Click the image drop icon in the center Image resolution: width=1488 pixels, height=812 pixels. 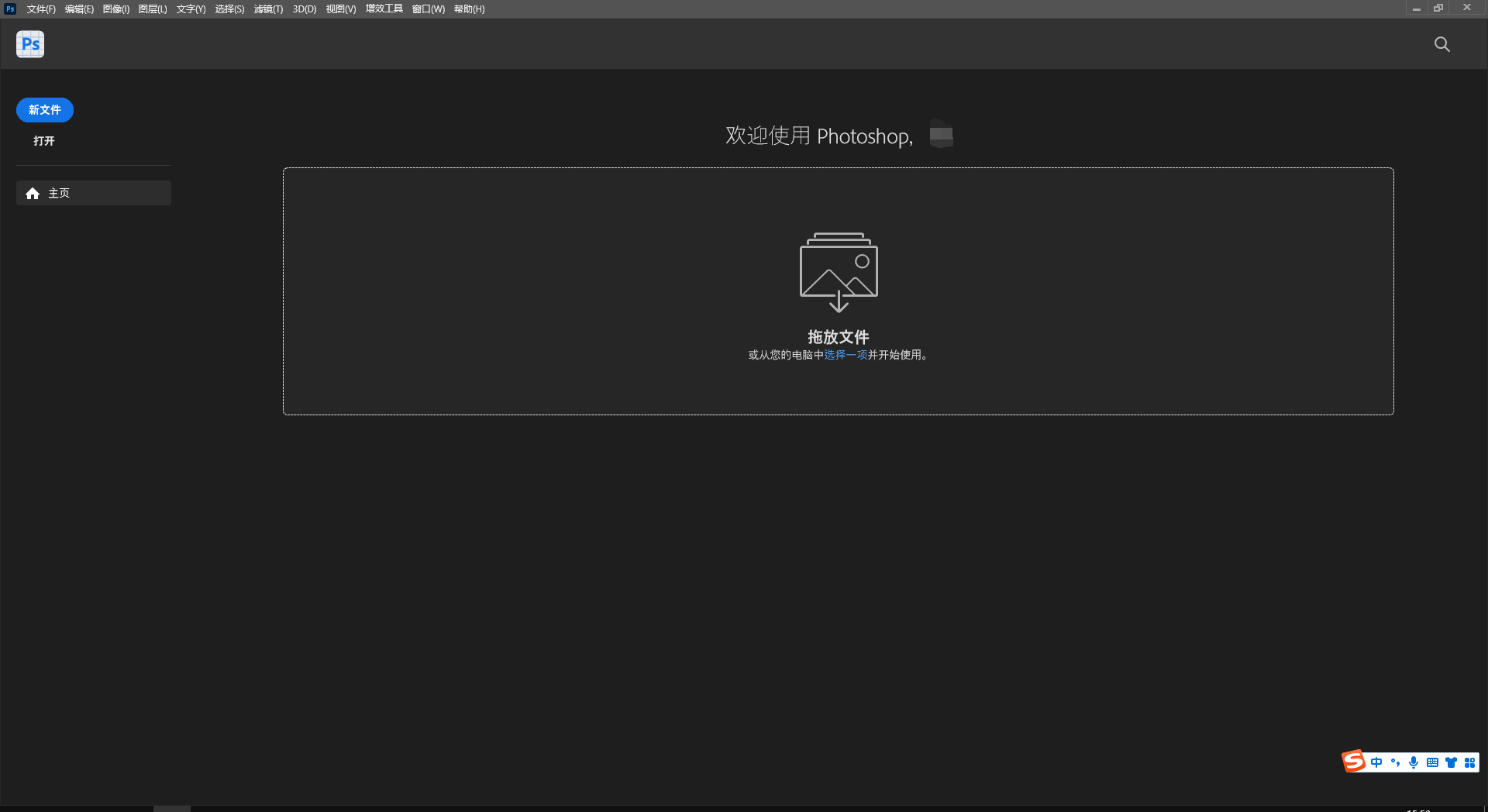[x=838, y=272]
